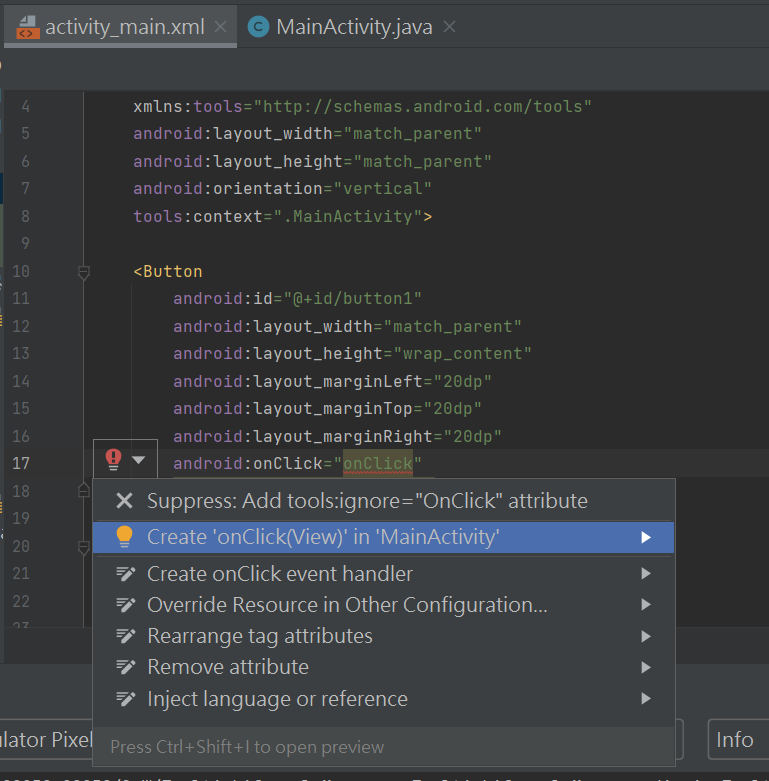The image size is (769, 781).
Task: Click the .MainActivity context value
Action: (x=348, y=217)
